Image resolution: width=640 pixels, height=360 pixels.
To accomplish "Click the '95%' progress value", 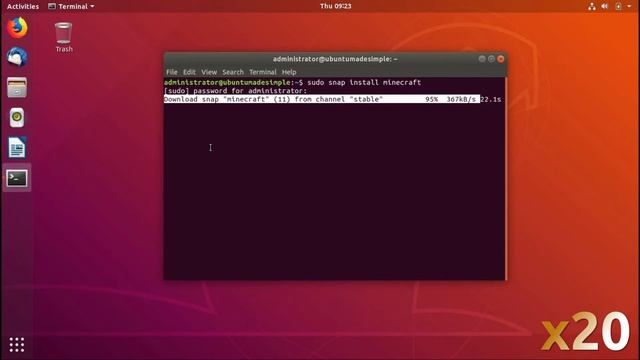I will (x=431, y=99).
